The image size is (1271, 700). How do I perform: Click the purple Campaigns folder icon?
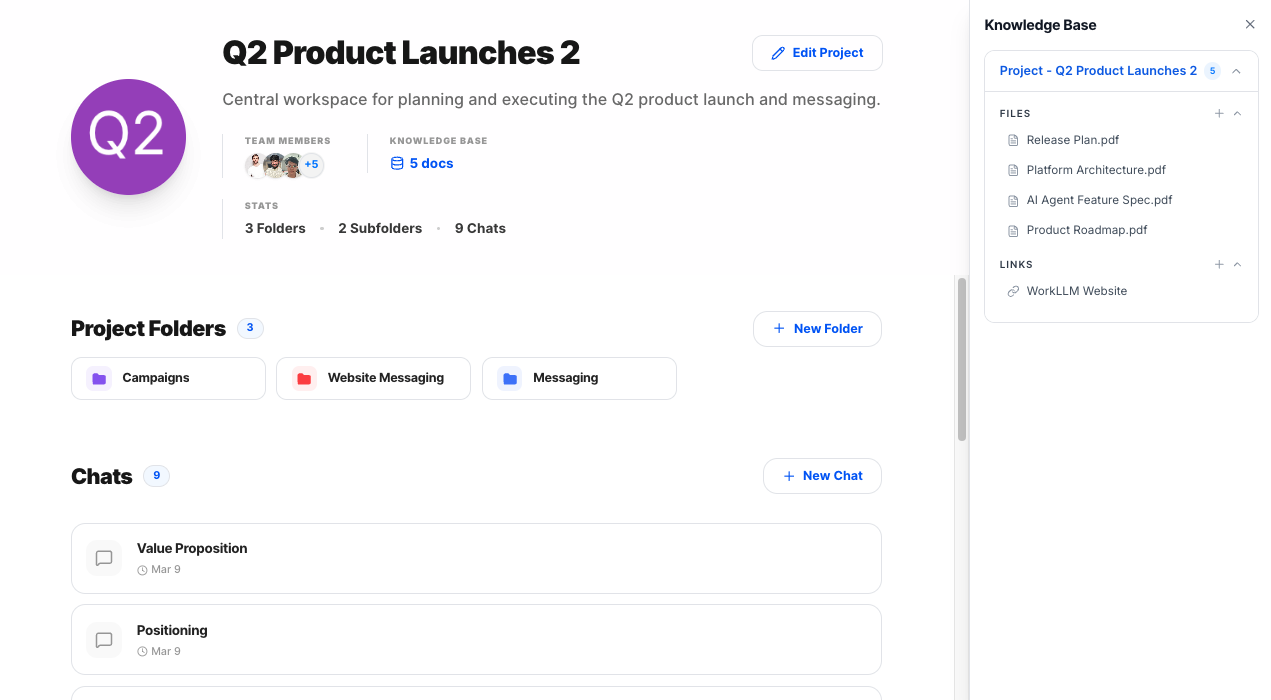98,379
